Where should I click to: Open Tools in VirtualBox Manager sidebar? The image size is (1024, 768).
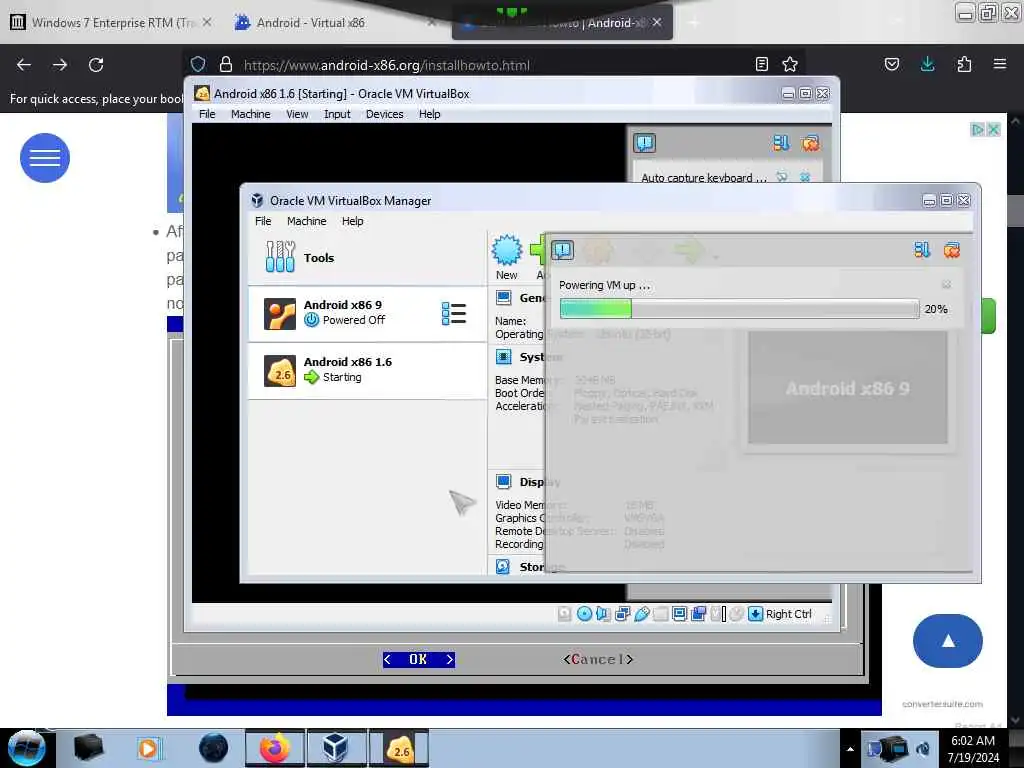[x=367, y=257]
